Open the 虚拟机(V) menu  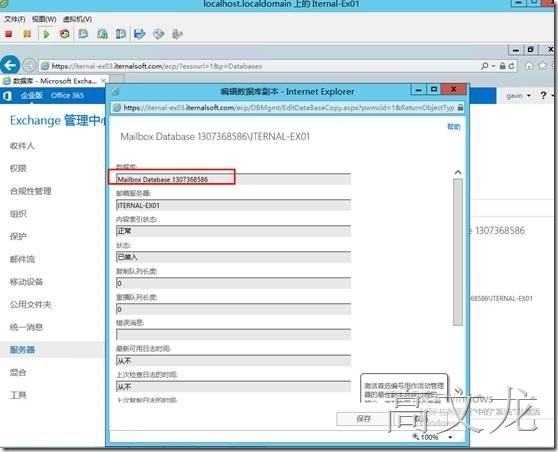click(77, 19)
